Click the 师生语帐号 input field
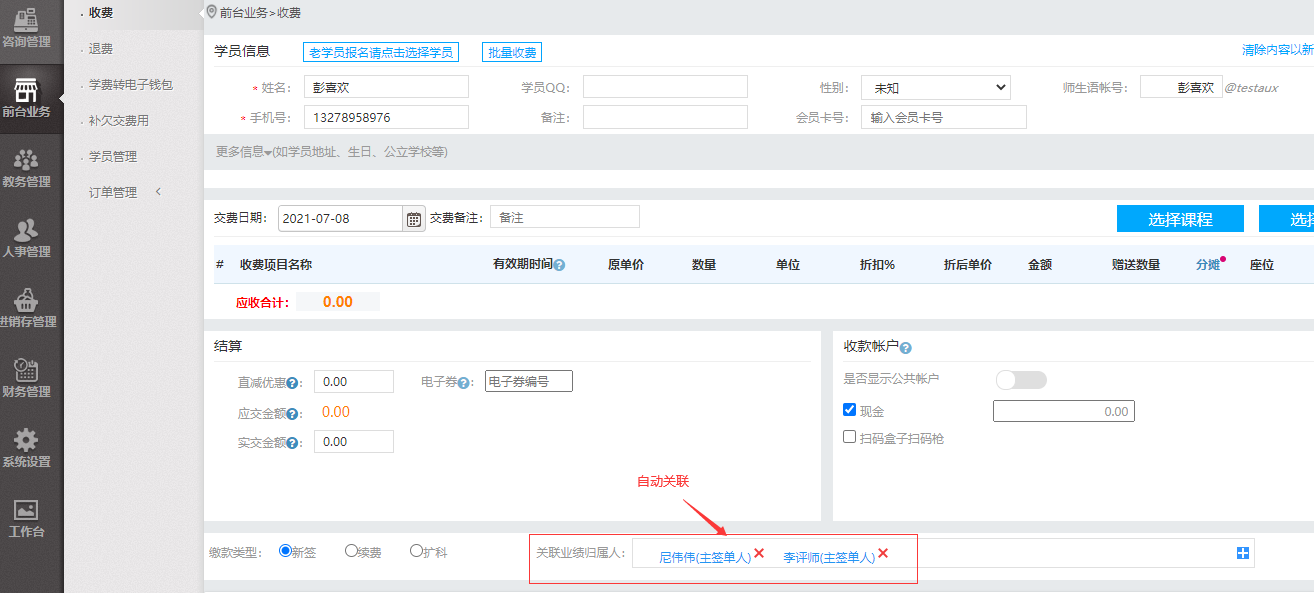 point(1181,87)
